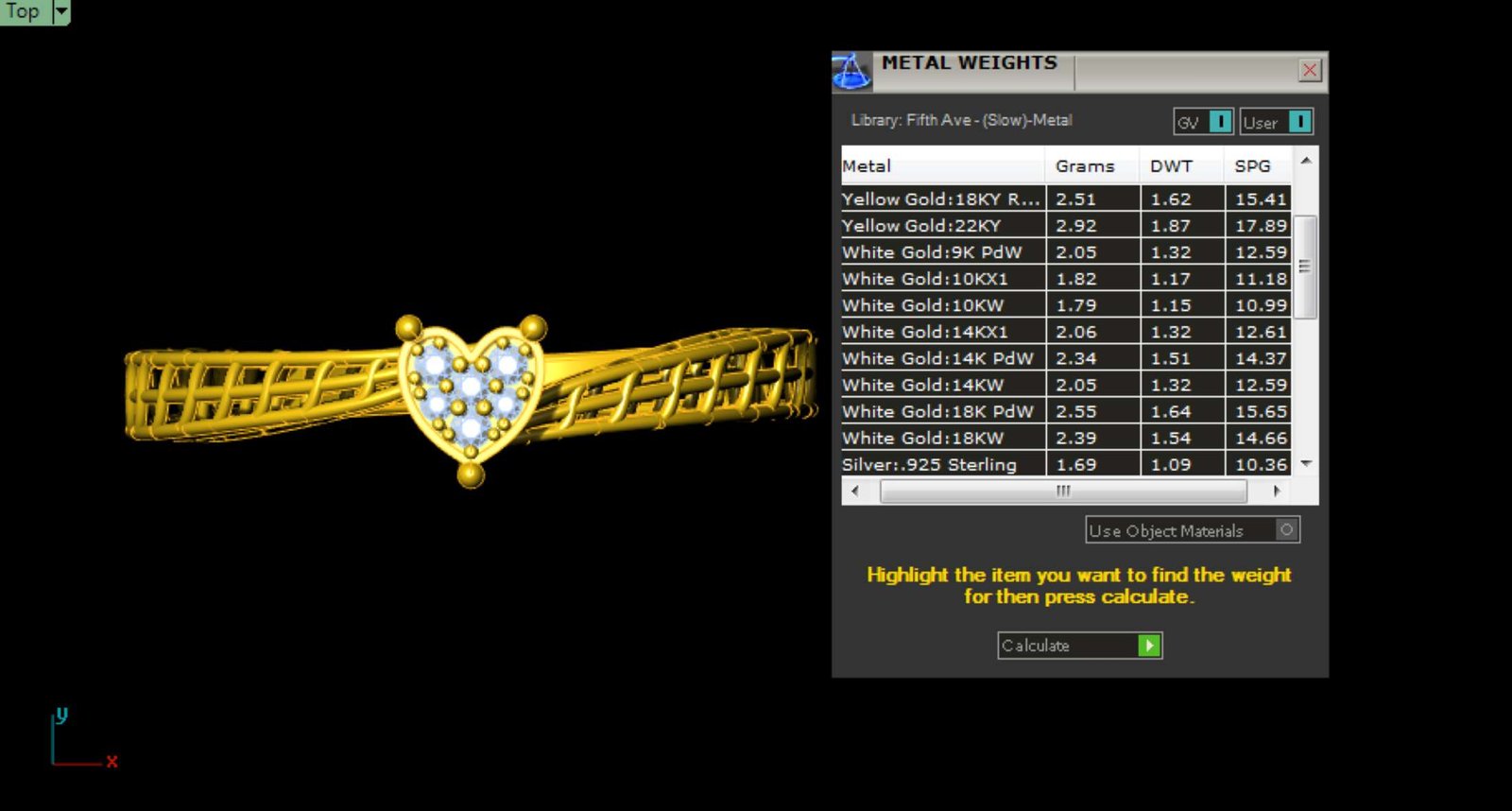Click the Metal Weights flask icon
The width and height of the screenshot is (1512, 811).
(850, 72)
